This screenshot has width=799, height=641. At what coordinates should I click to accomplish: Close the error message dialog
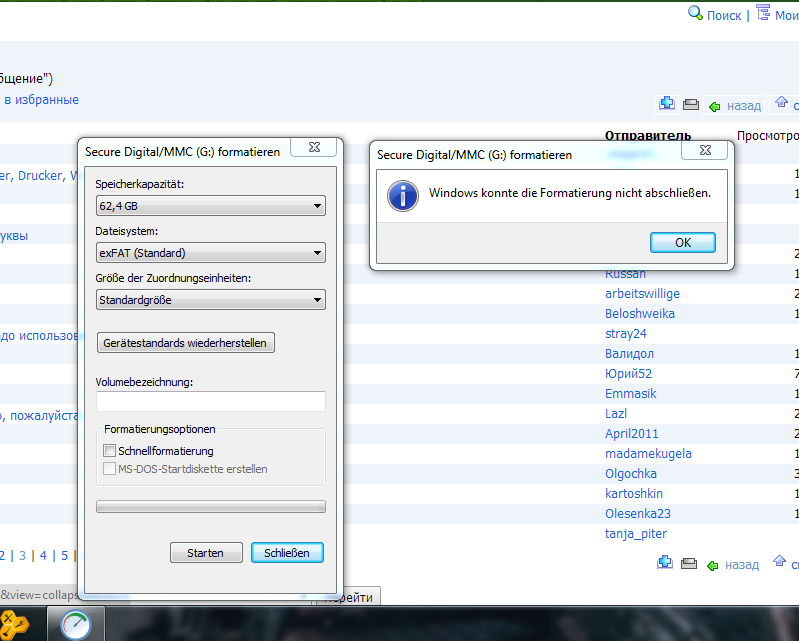705,150
